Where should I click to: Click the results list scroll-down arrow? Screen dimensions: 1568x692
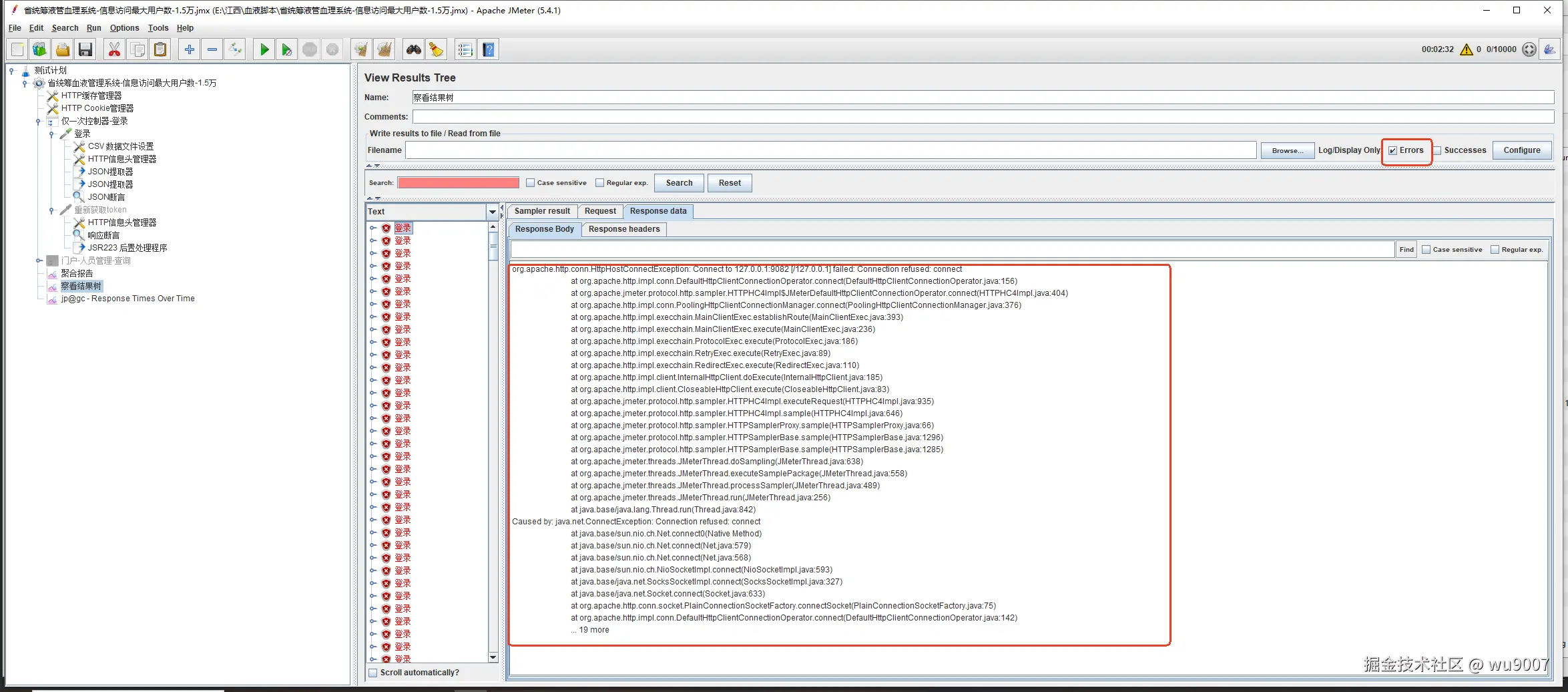[493, 657]
